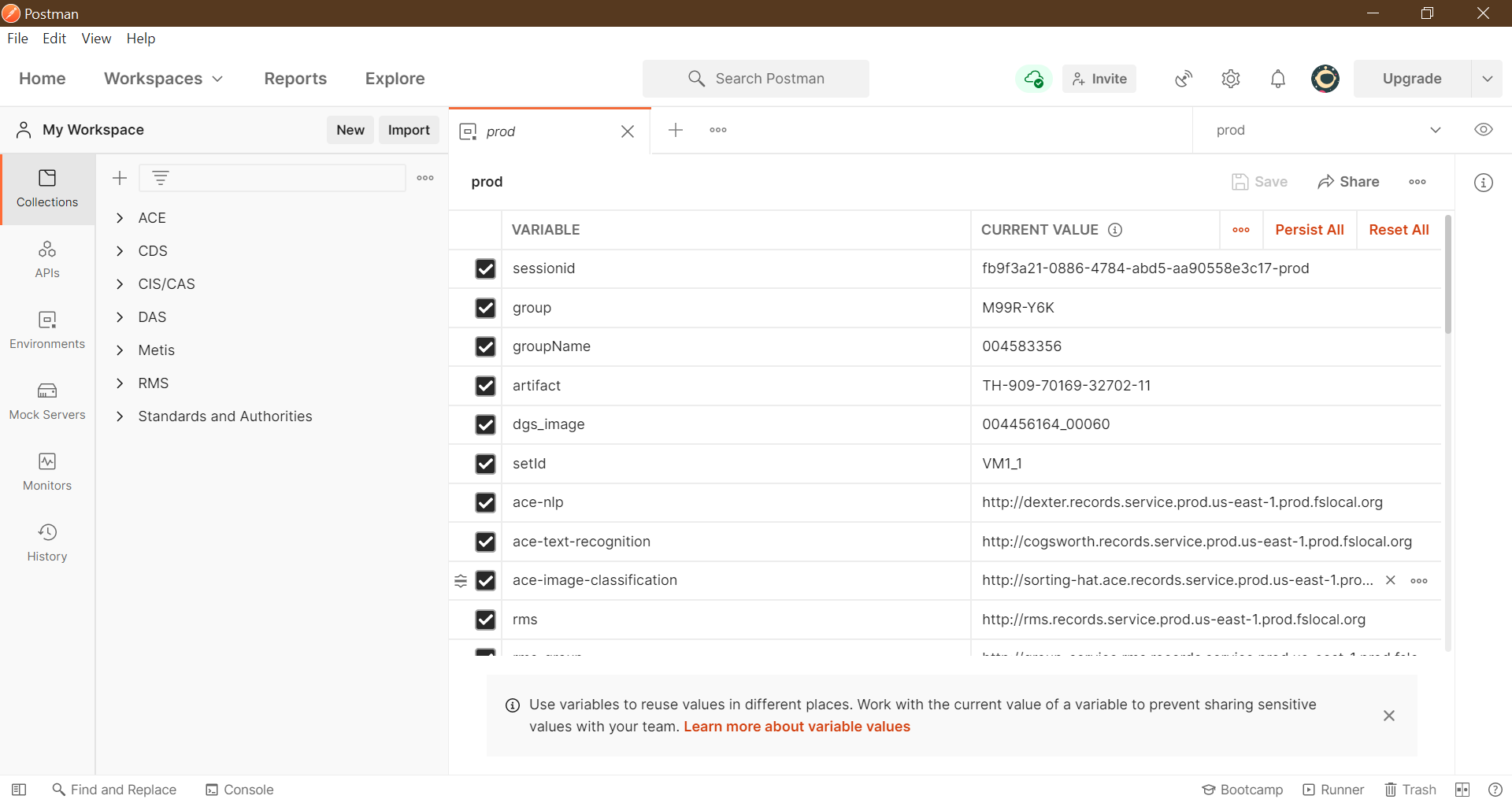The width and height of the screenshot is (1512, 803).
Task: Open the View menu
Action: click(x=96, y=39)
